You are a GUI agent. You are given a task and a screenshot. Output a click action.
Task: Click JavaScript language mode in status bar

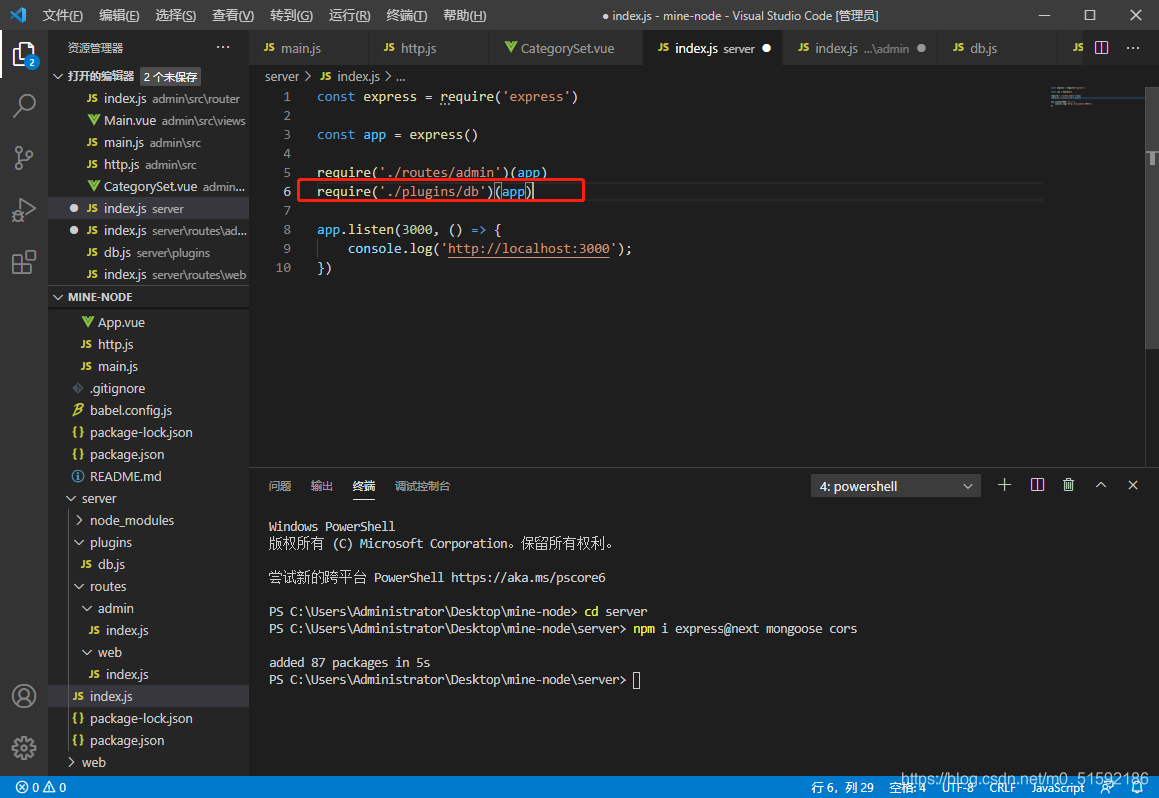tap(1057, 787)
